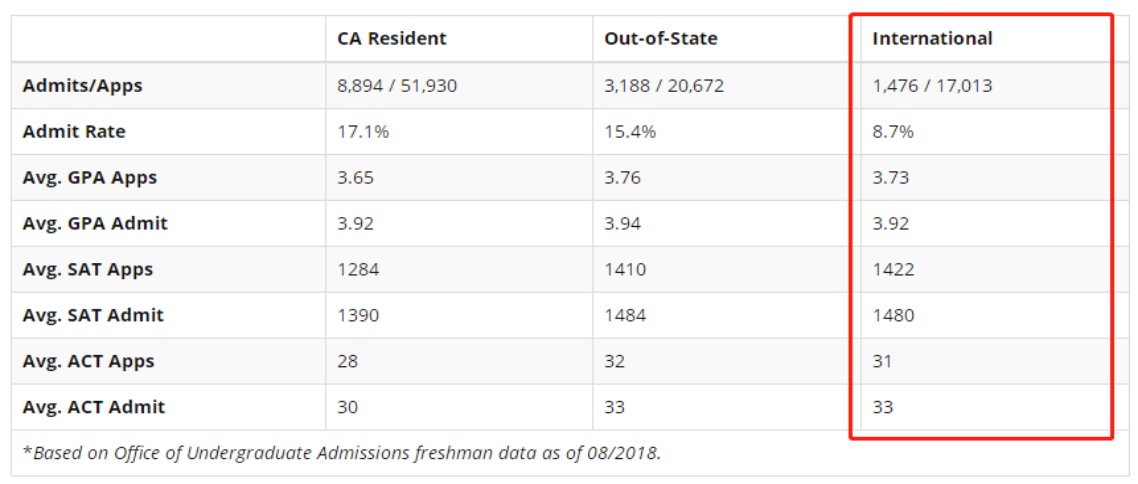Click the CA Resident column header

click(392, 39)
